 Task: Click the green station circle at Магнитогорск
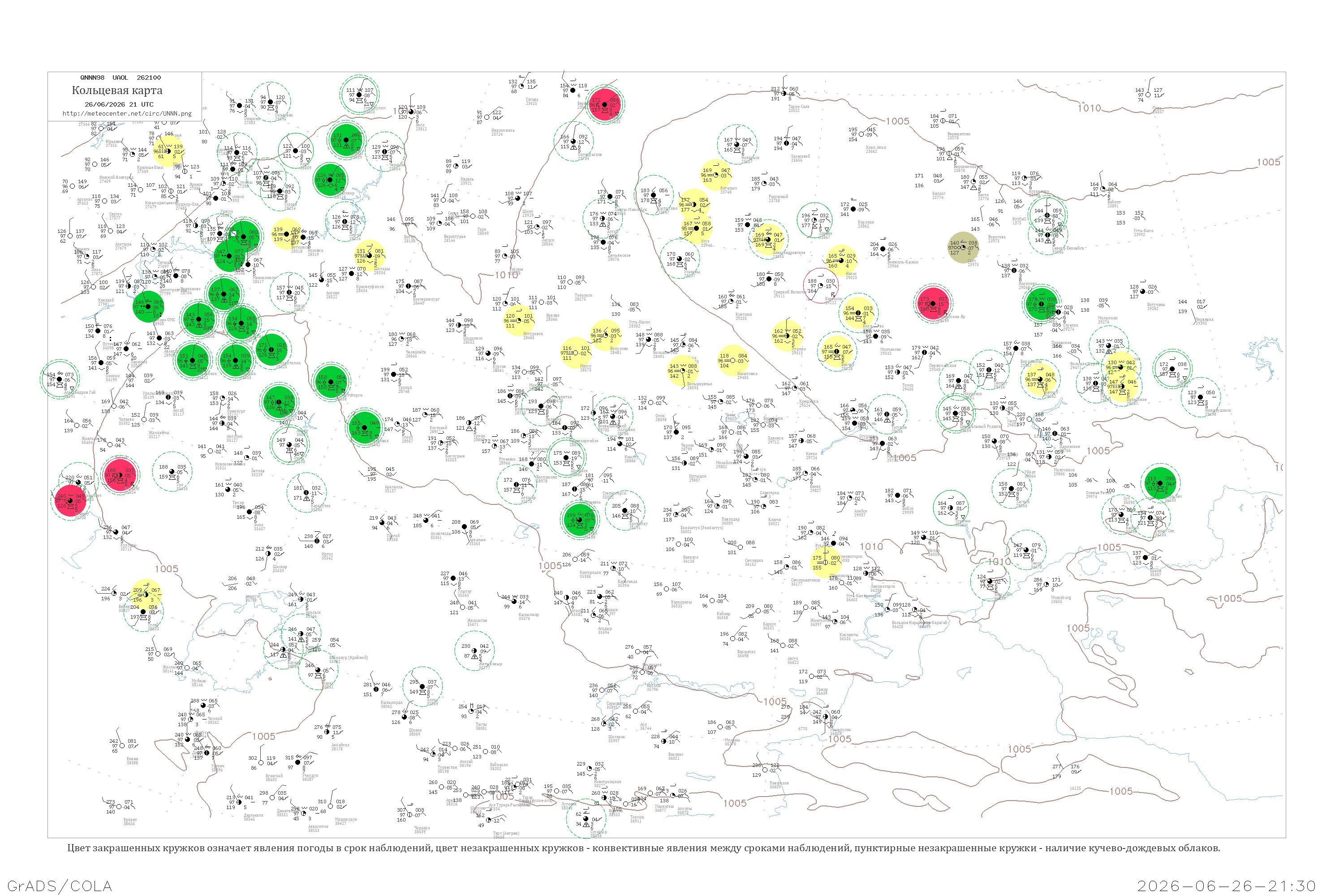tap(331, 382)
